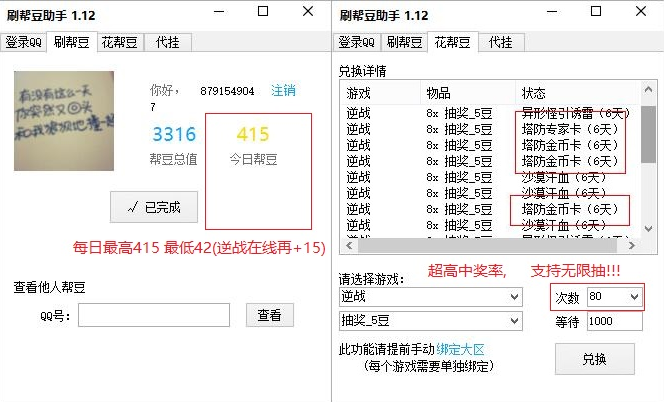Screen dimensions: 664x402
Task: Open the 绑定大区 link
Action: [x=463, y=349]
